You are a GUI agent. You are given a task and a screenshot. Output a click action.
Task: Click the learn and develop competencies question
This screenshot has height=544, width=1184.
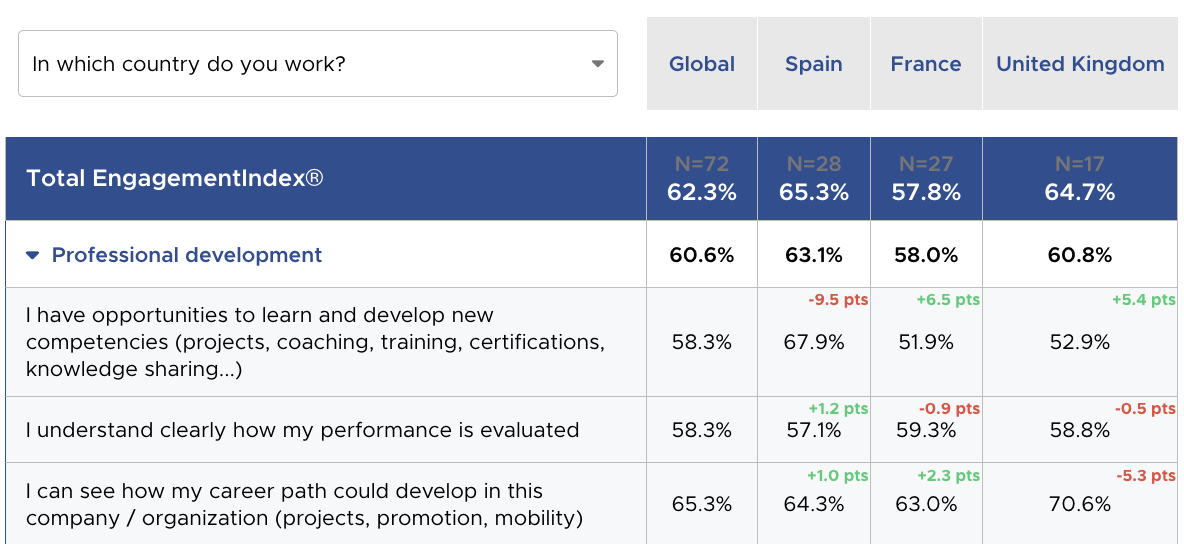315,342
